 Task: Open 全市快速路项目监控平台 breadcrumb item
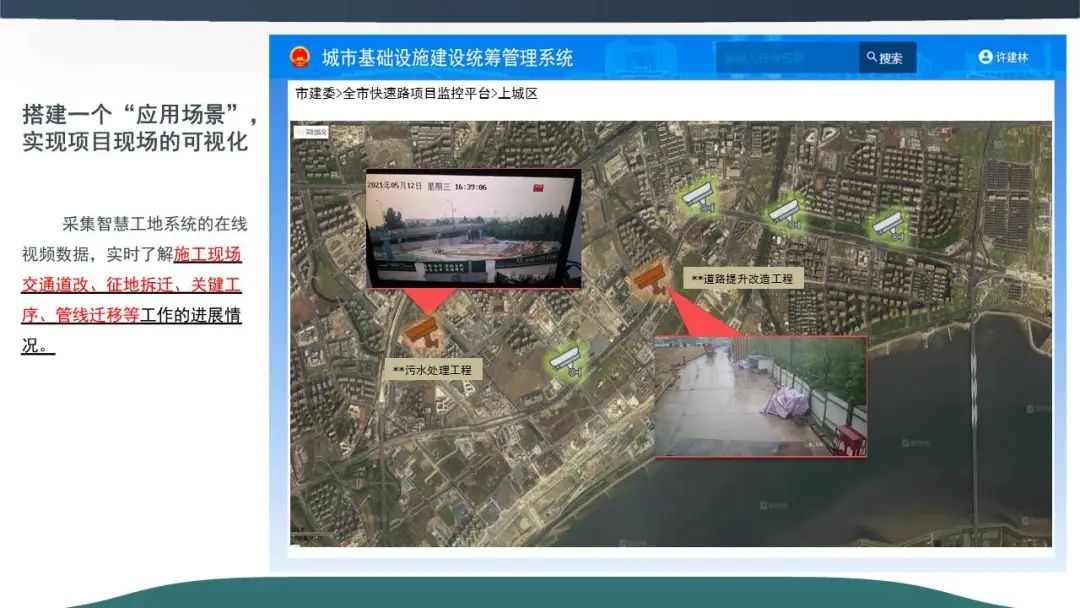pyautogui.click(x=416, y=94)
